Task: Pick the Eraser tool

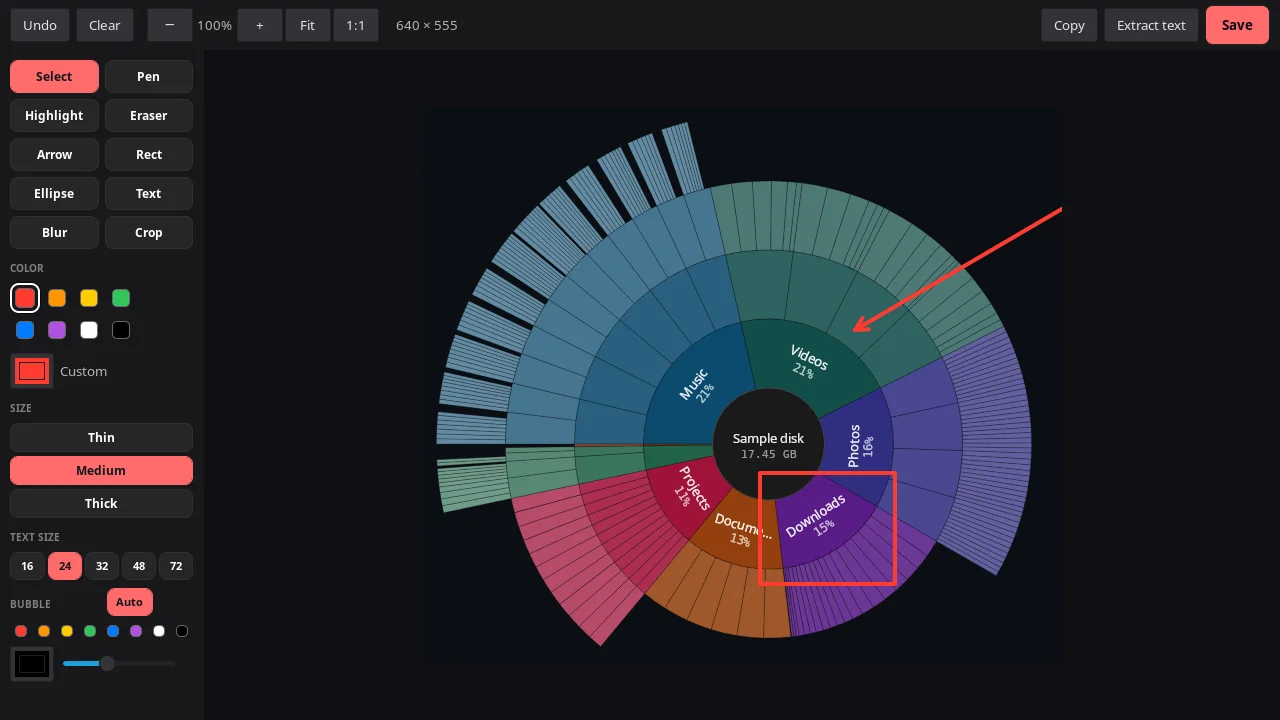Action: (x=149, y=115)
